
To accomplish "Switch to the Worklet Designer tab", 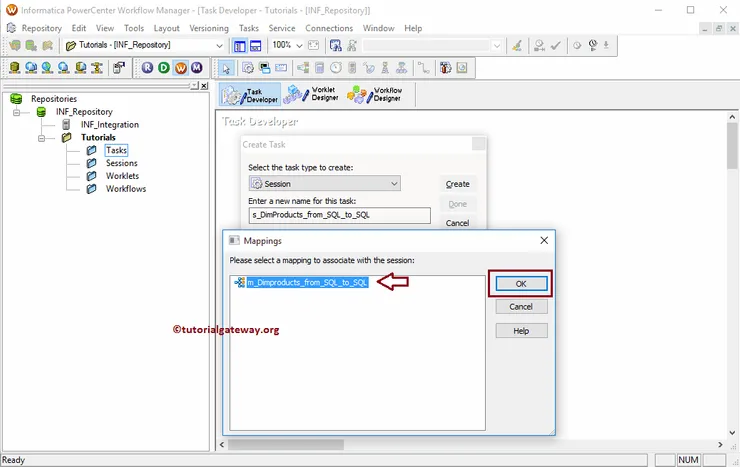I will tap(311, 94).
